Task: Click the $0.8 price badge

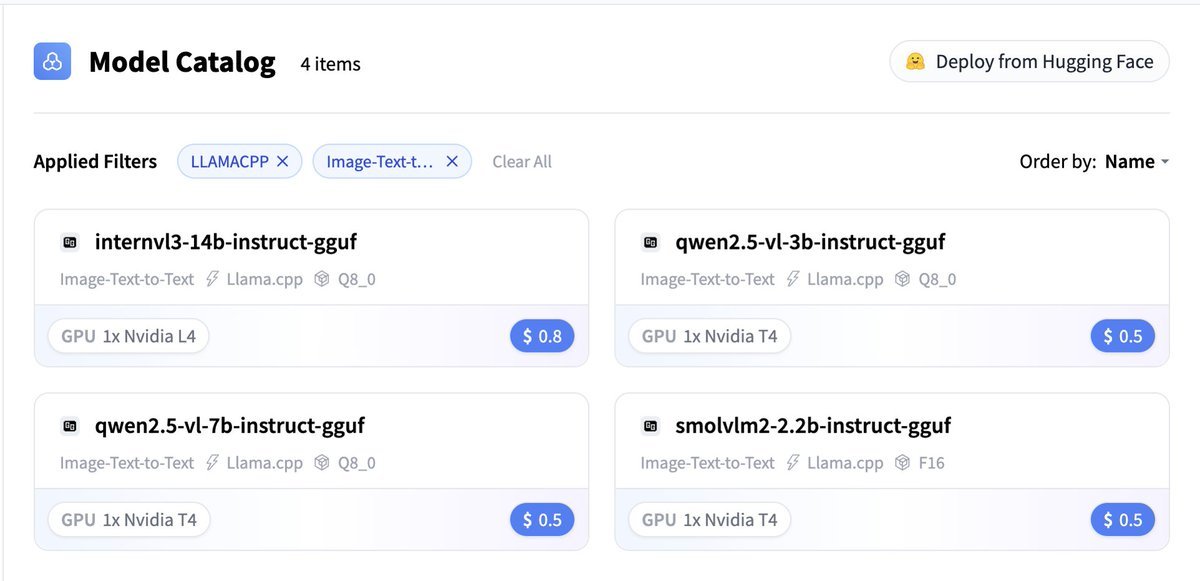Action: 542,336
